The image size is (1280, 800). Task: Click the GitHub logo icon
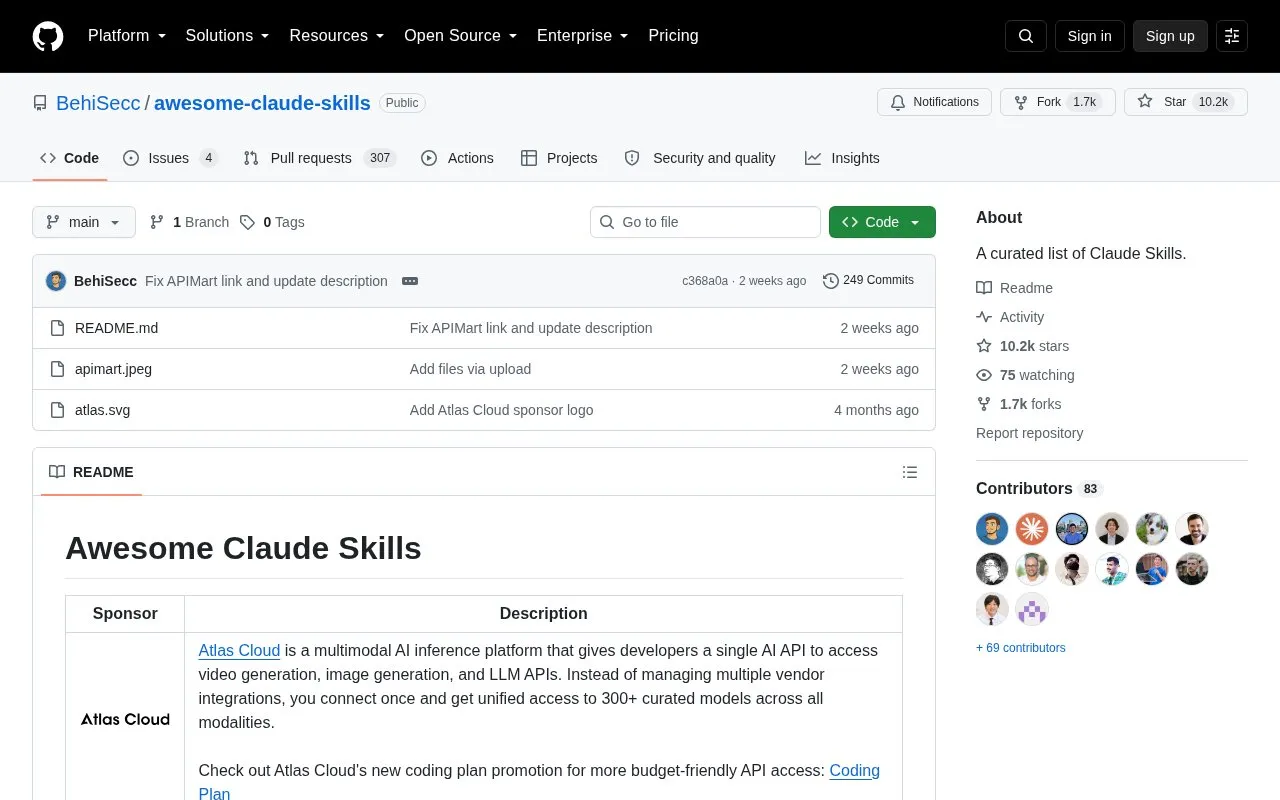coord(48,36)
